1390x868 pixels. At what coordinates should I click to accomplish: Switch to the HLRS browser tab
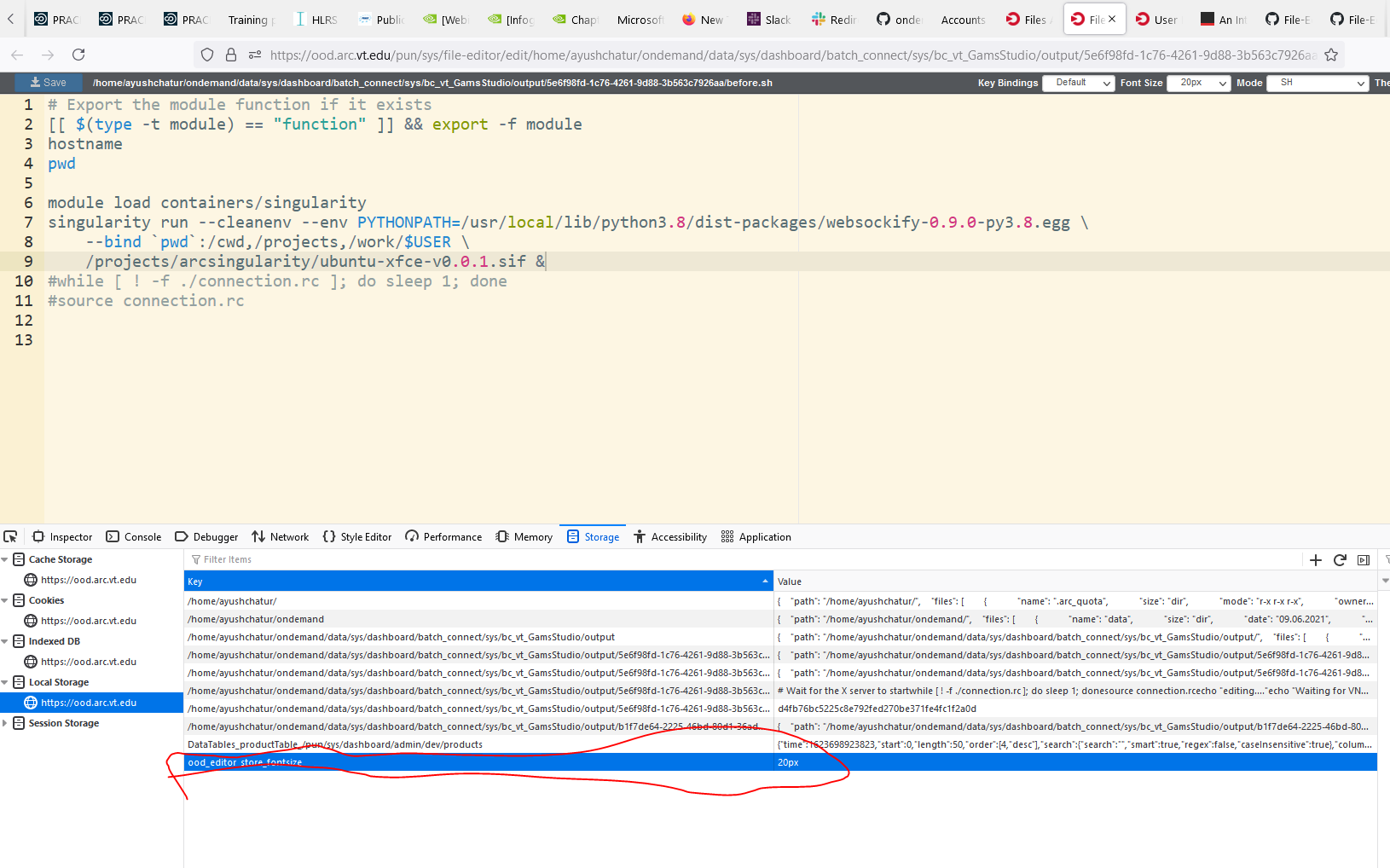(316, 19)
